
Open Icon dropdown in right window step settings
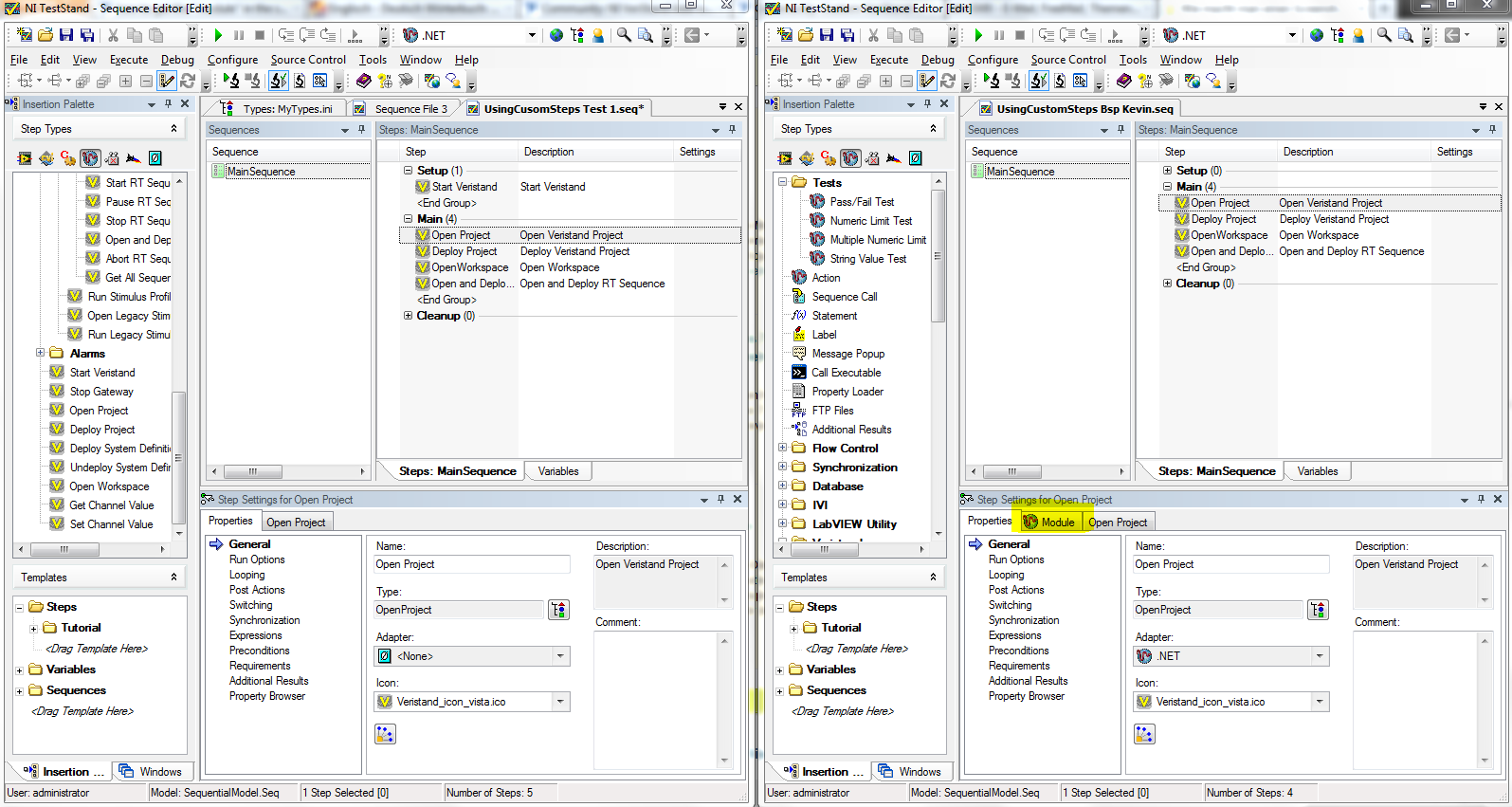click(1320, 702)
